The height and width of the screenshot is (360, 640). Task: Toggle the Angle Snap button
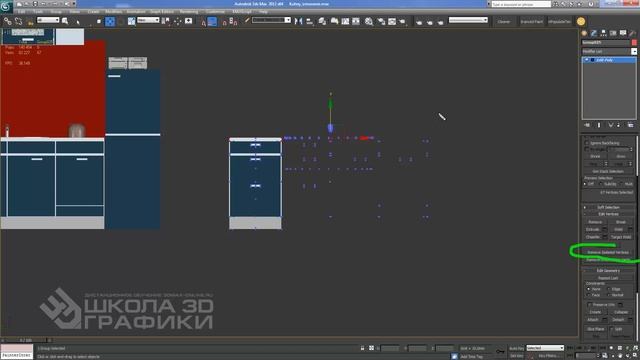(212, 21)
